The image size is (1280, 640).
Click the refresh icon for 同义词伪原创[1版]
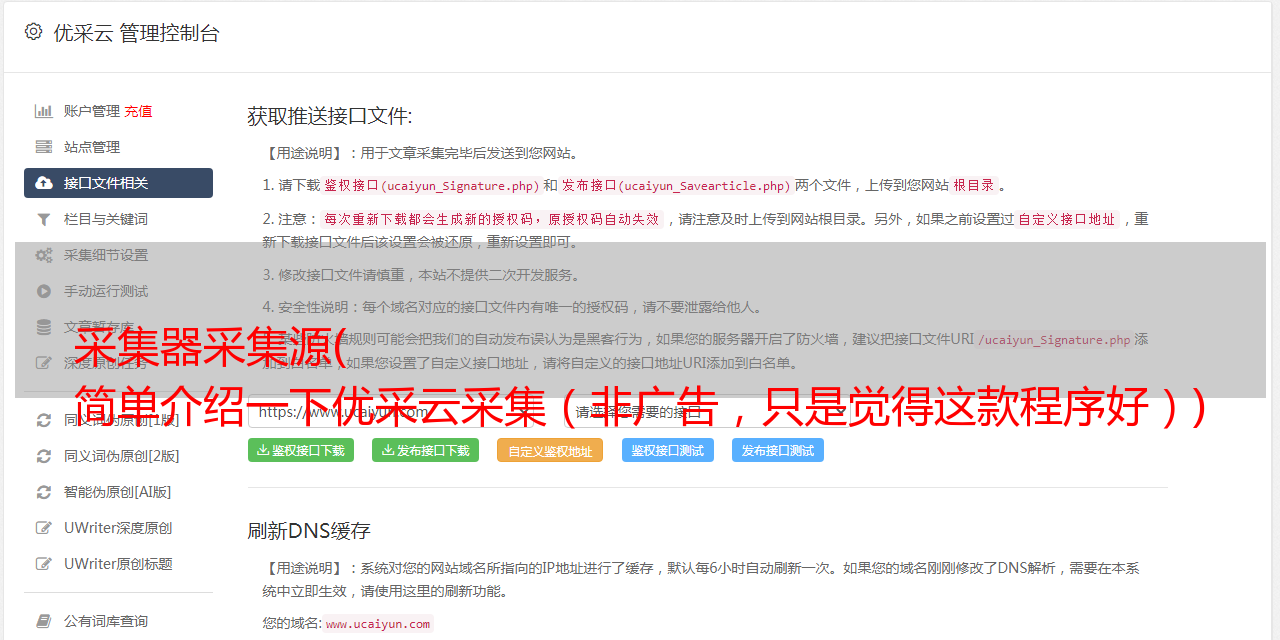point(44,420)
